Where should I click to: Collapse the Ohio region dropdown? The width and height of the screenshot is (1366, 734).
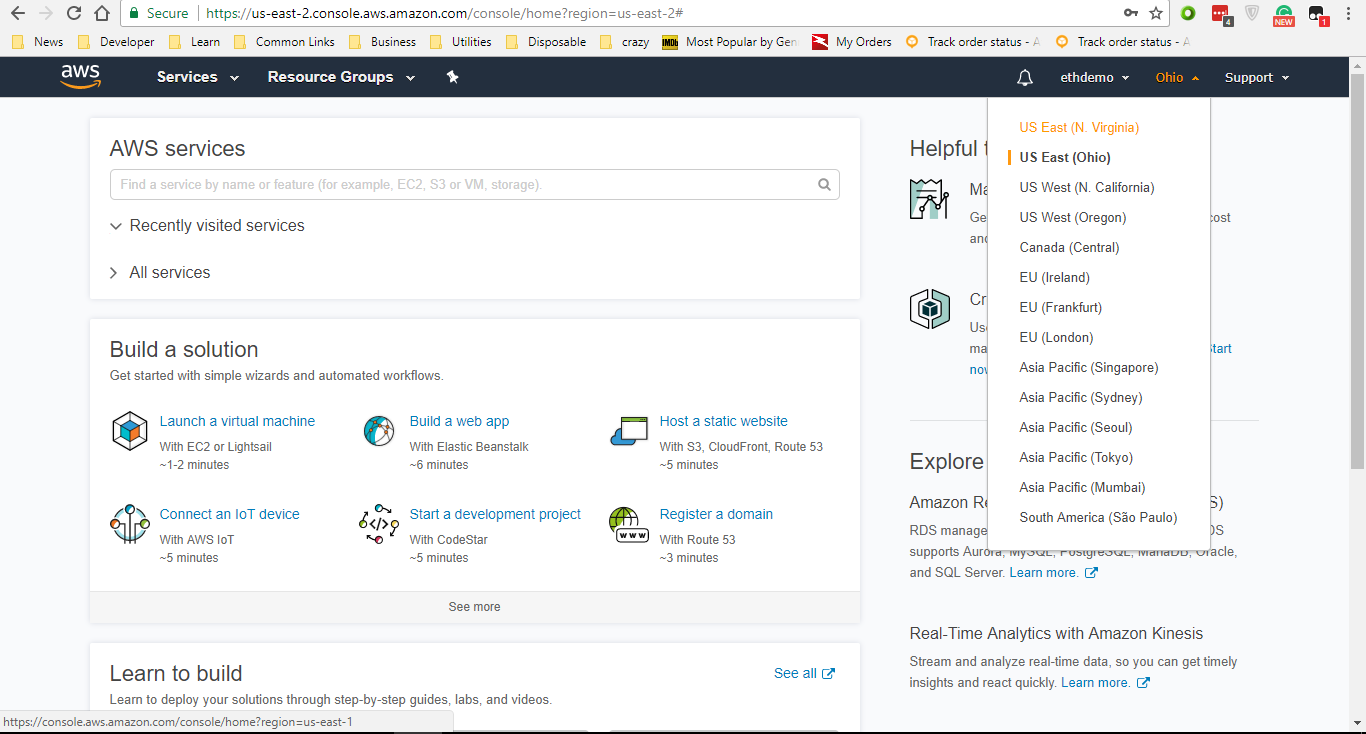(x=1177, y=77)
